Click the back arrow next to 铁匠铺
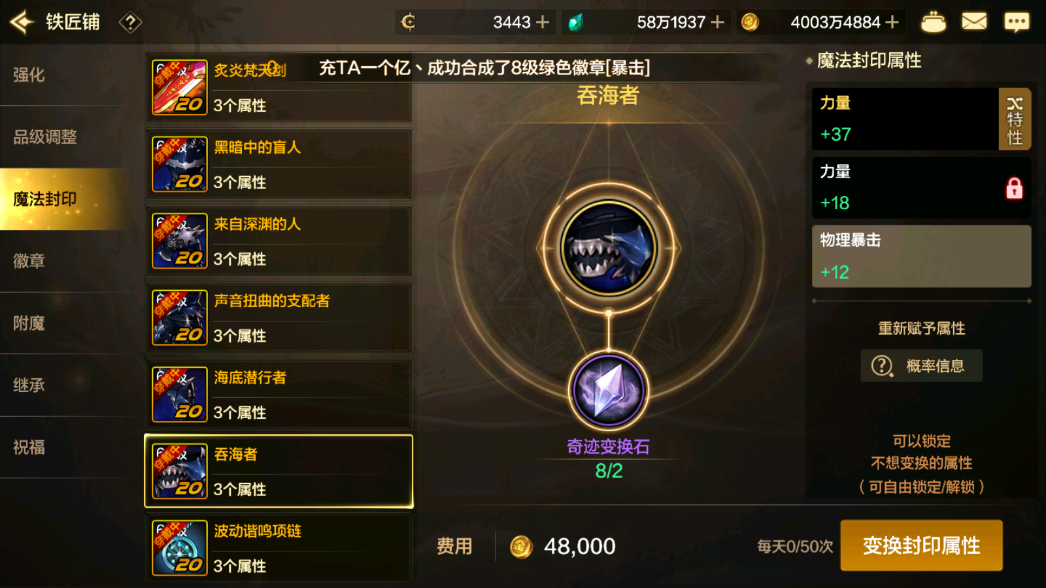The image size is (1046, 588). coord(21,22)
